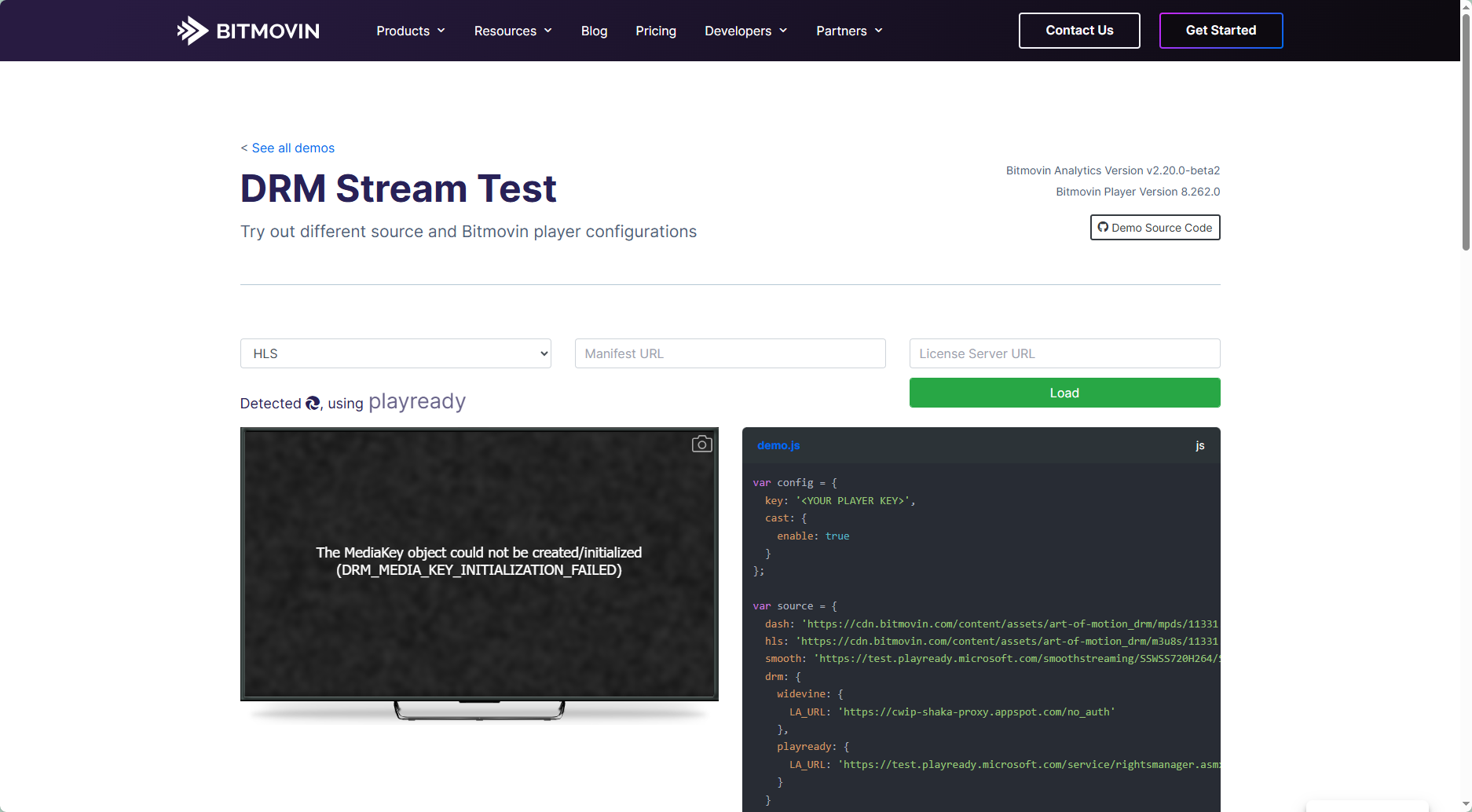
Task: Open the HLS stream type dropdown
Action: point(396,353)
